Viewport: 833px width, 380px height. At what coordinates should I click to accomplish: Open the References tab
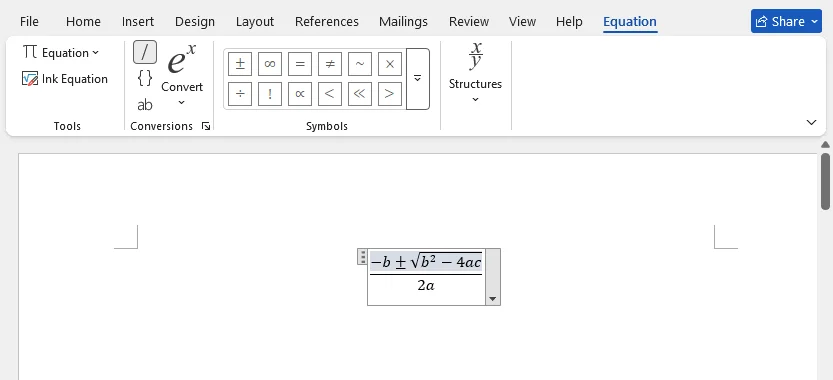327,22
